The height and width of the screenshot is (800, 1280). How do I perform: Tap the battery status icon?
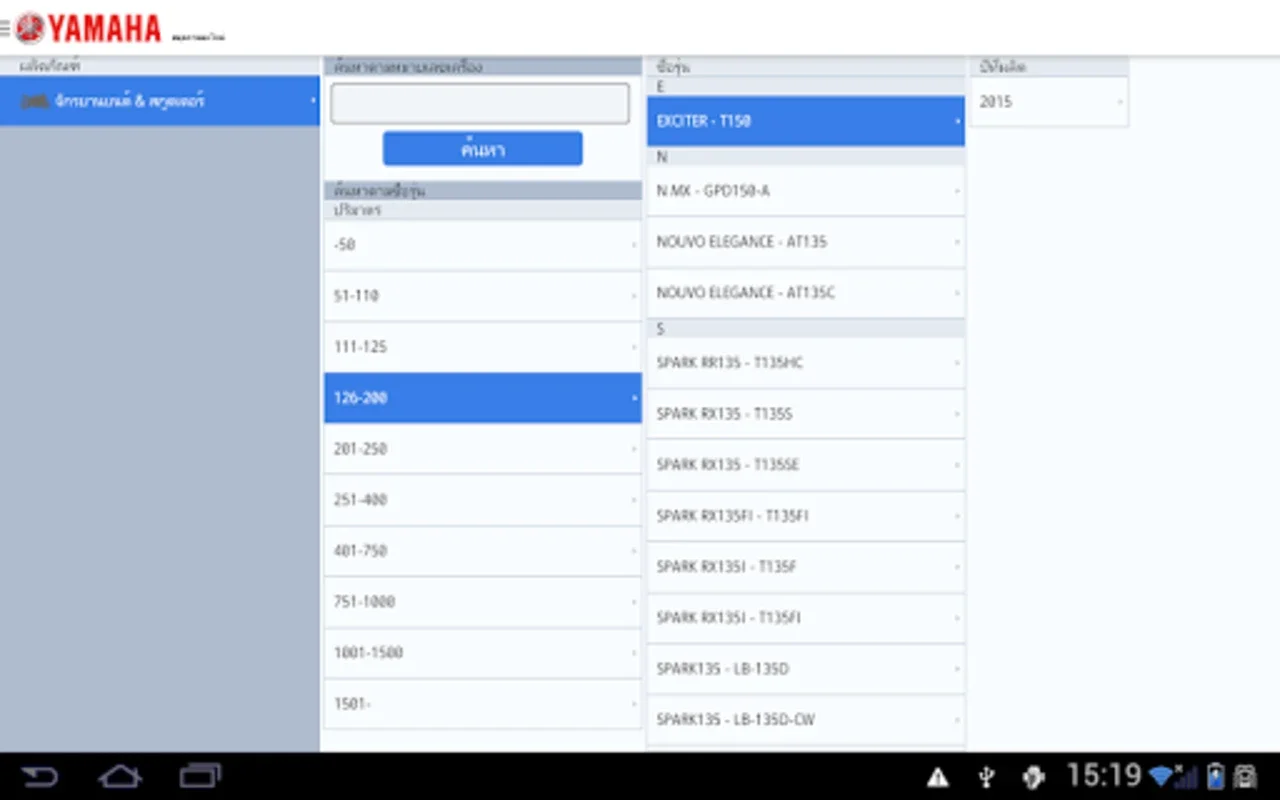pyautogui.click(x=1216, y=777)
